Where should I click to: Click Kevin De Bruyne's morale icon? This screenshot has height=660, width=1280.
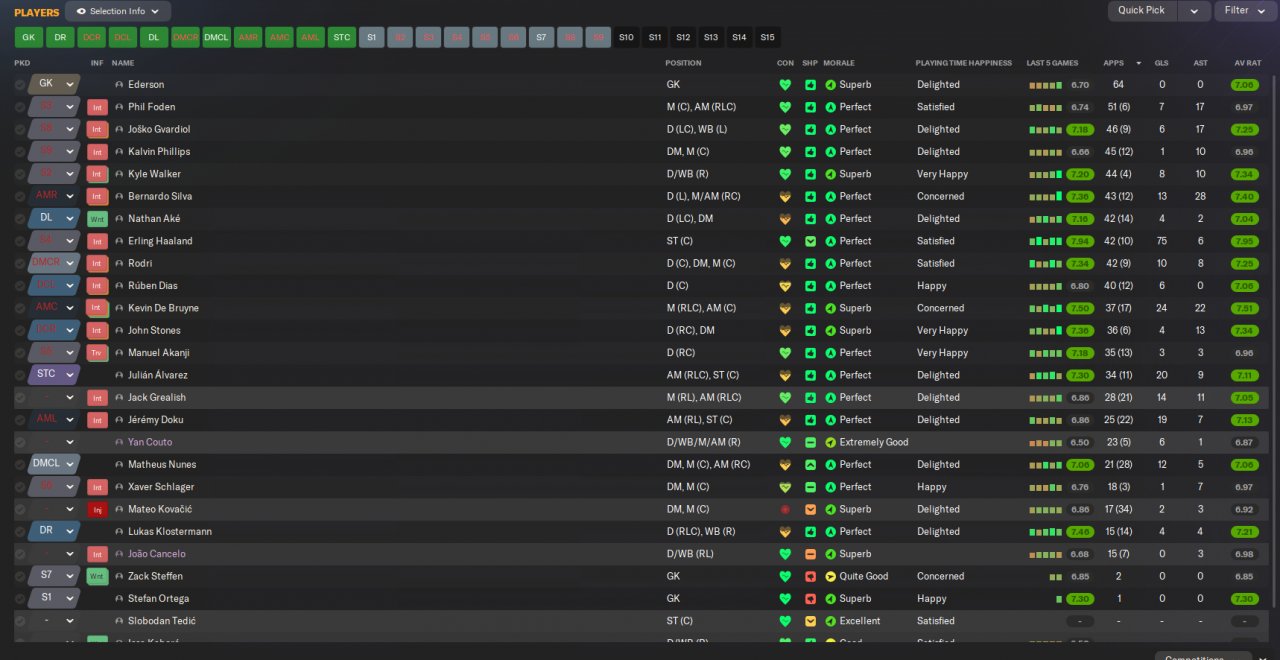coord(830,308)
